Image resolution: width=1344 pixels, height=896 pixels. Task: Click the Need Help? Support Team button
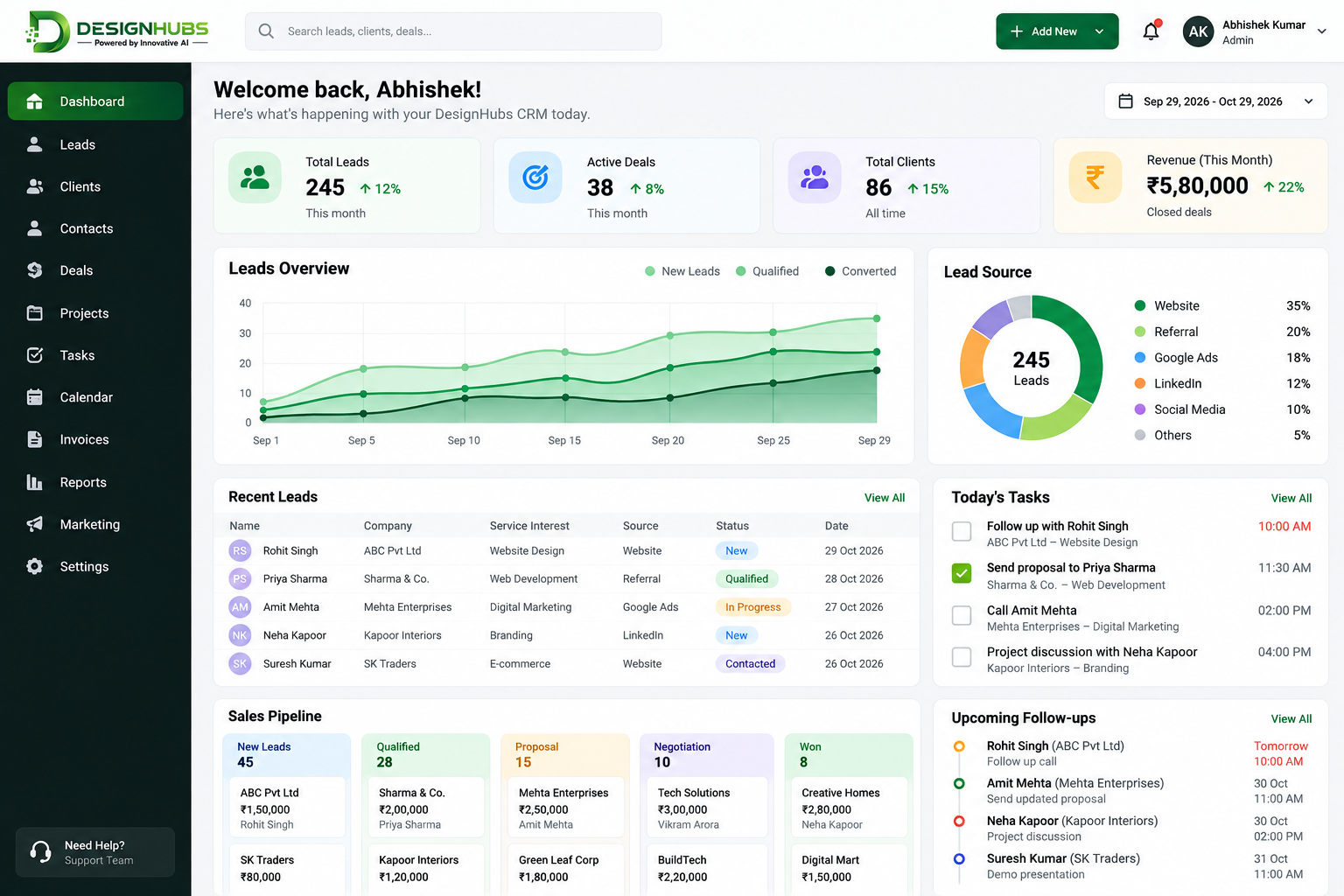95,852
